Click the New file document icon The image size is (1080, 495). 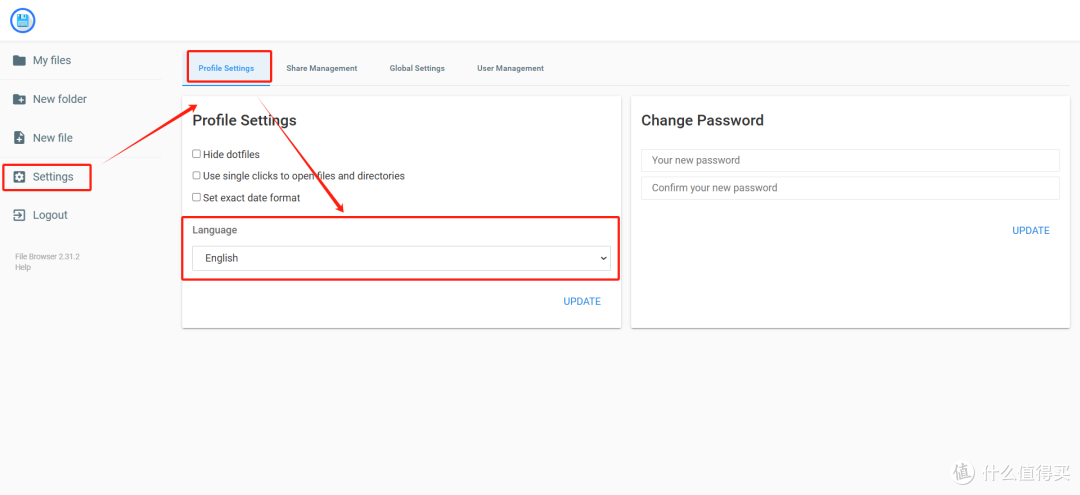click(x=19, y=138)
